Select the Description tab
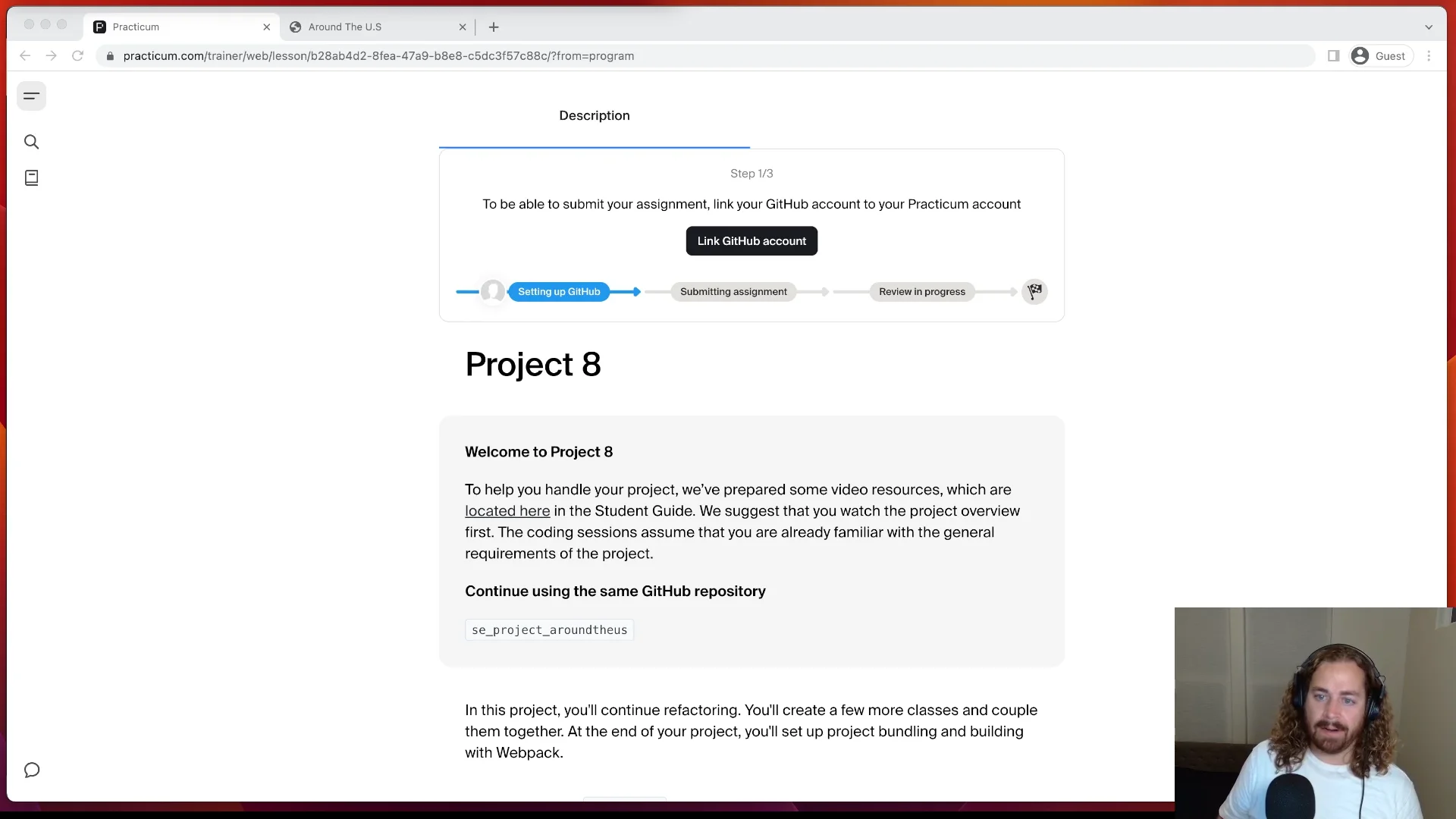This screenshot has width=1456, height=819. coord(595,115)
